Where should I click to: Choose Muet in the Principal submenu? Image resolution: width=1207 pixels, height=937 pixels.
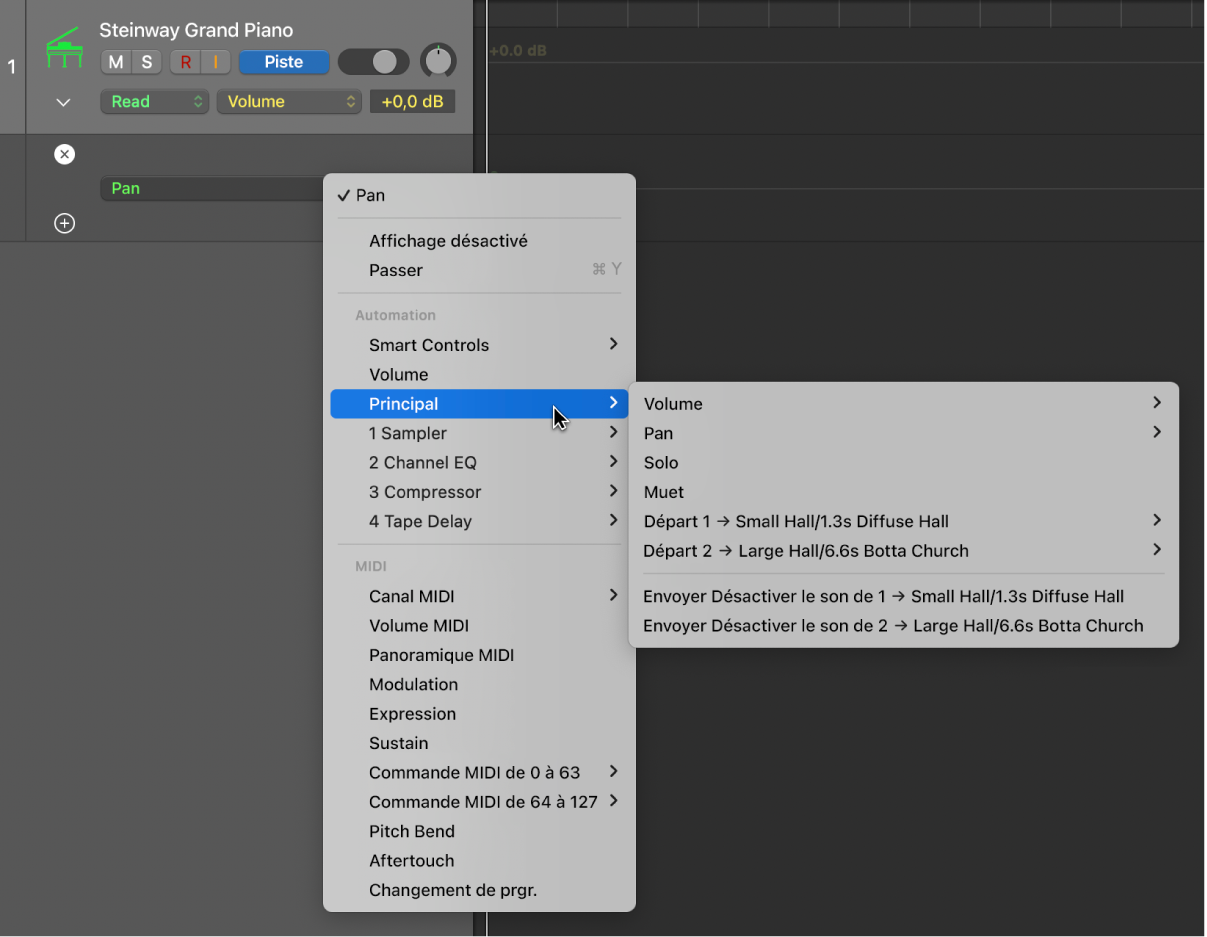pyautogui.click(x=664, y=492)
